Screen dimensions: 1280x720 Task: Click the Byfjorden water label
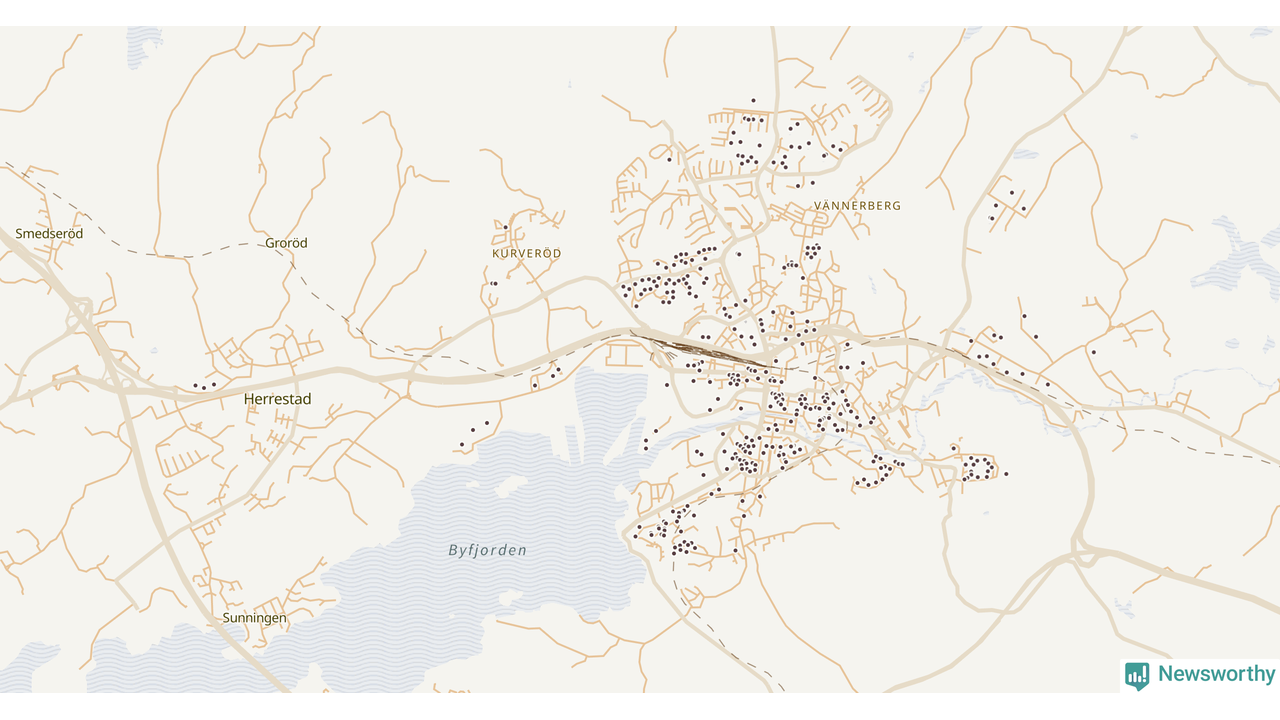(x=487, y=550)
